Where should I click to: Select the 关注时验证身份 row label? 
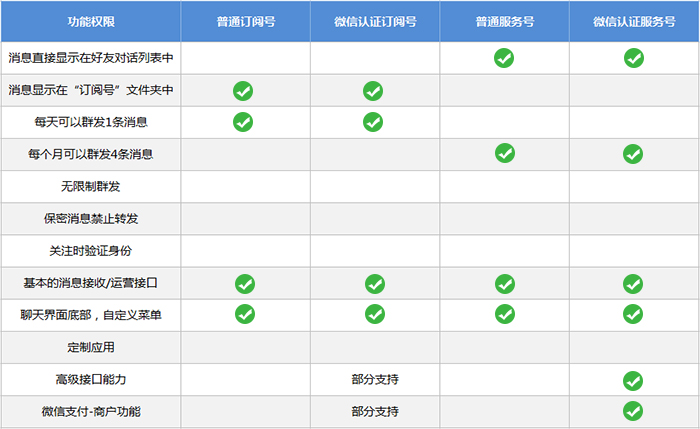click(91, 250)
